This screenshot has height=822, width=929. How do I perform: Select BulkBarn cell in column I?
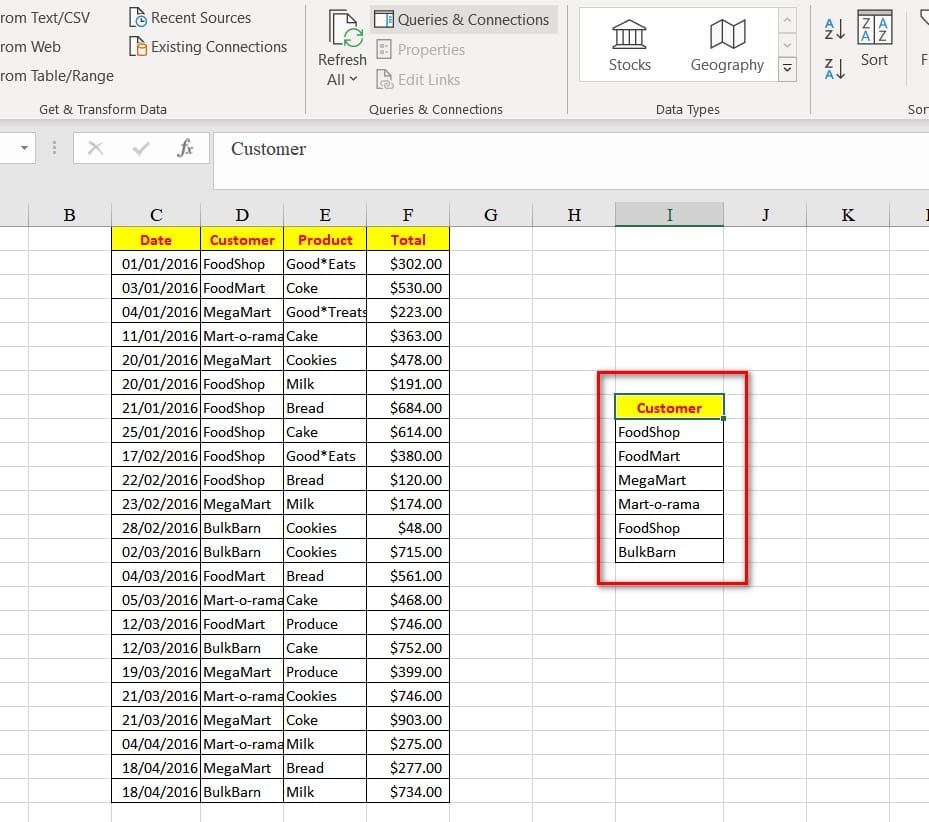tap(669, 552)
